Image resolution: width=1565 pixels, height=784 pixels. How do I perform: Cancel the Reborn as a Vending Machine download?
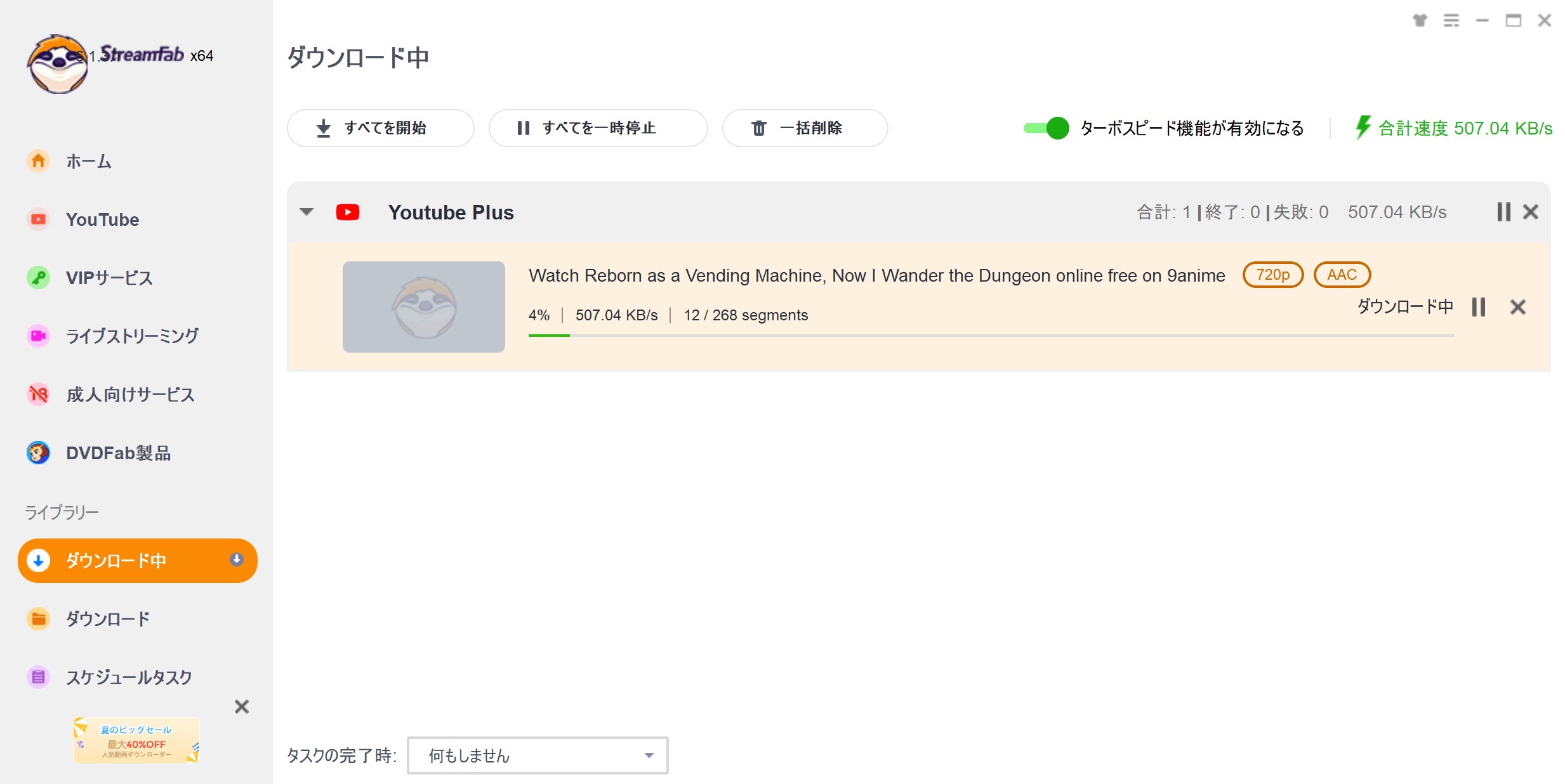point(1518,307)
